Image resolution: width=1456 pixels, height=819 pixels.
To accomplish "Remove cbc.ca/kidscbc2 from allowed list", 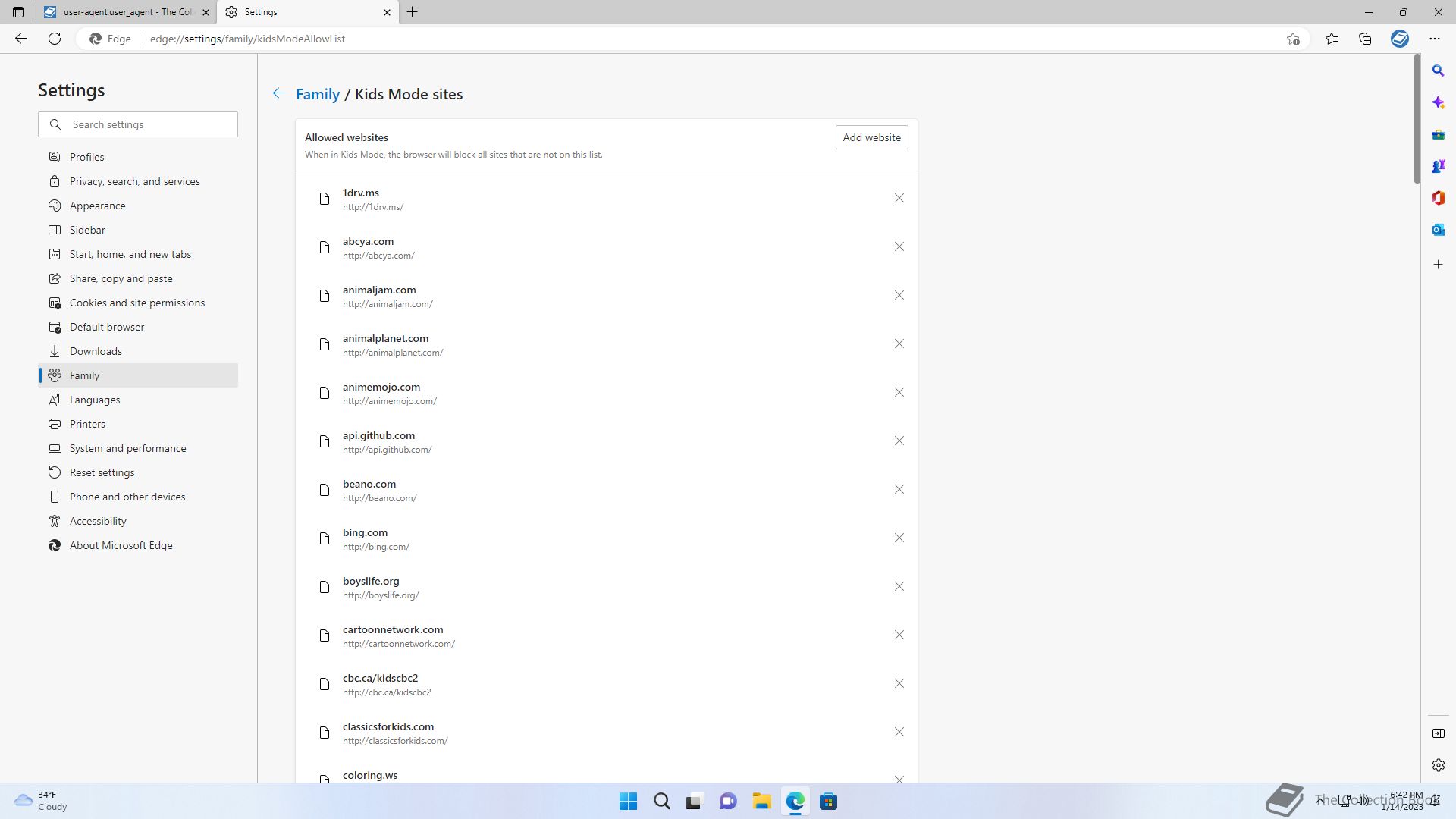I will 899,683.
